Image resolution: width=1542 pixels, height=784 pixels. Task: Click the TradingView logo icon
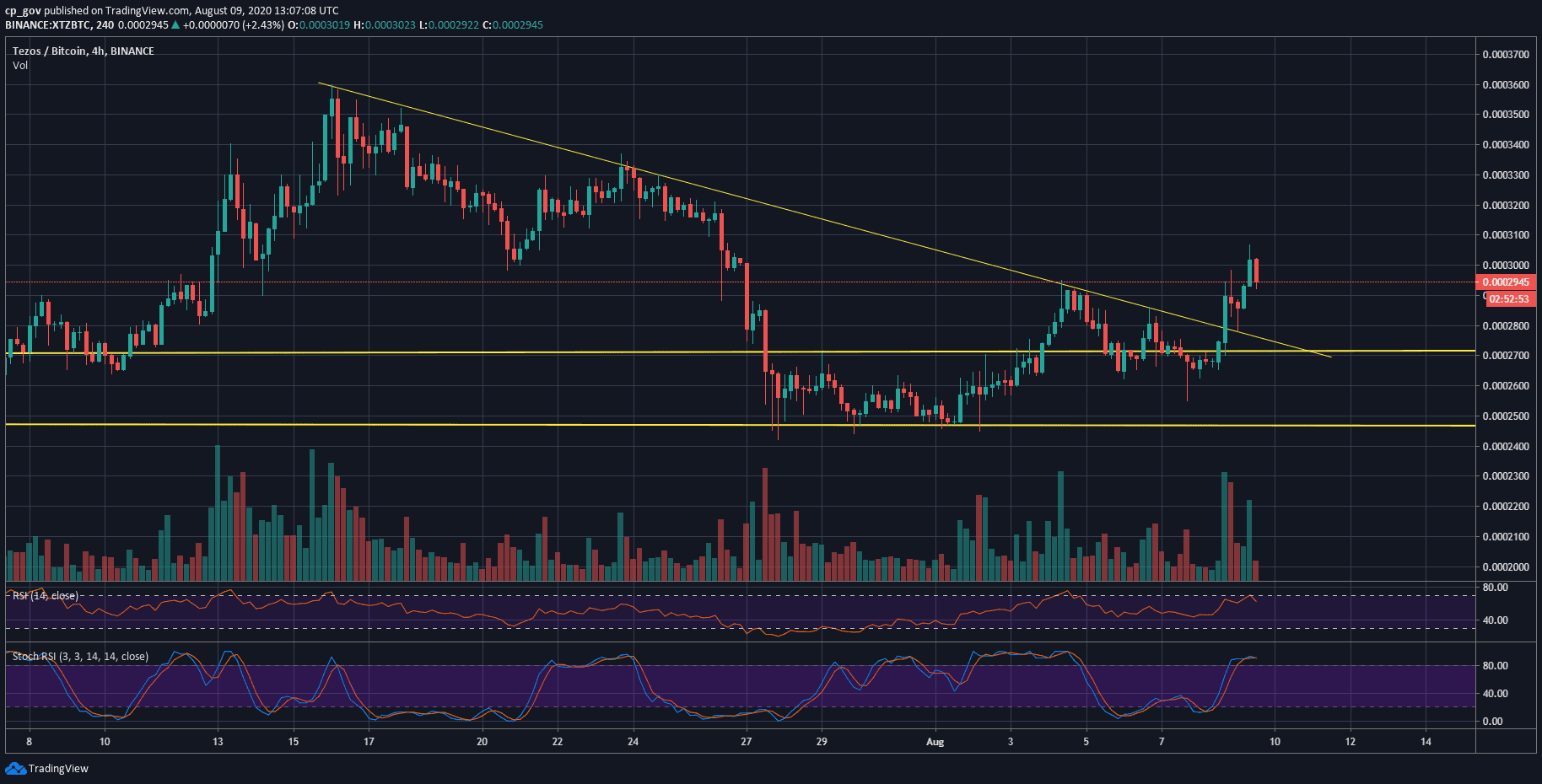[15, 768]
